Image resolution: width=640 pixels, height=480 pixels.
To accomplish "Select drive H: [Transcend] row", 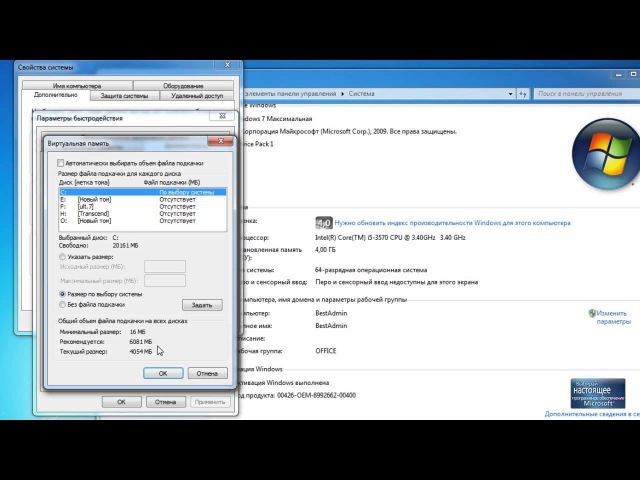I will click(x=142, y=213).
